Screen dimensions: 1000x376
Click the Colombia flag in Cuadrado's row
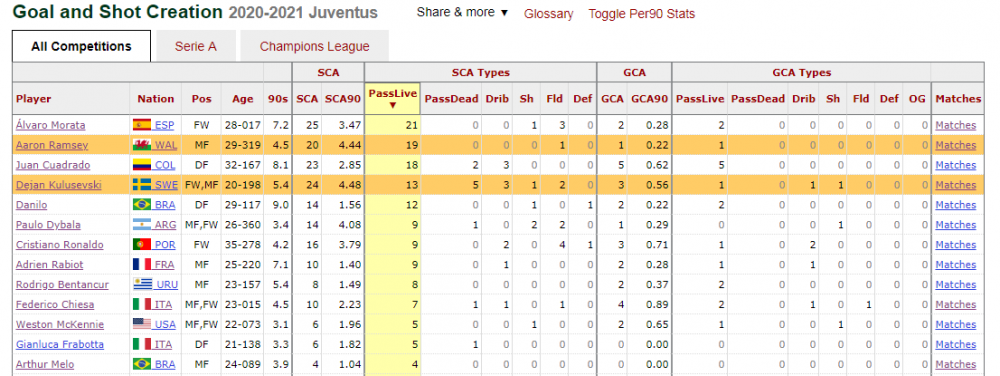click(x=142, y=165)
